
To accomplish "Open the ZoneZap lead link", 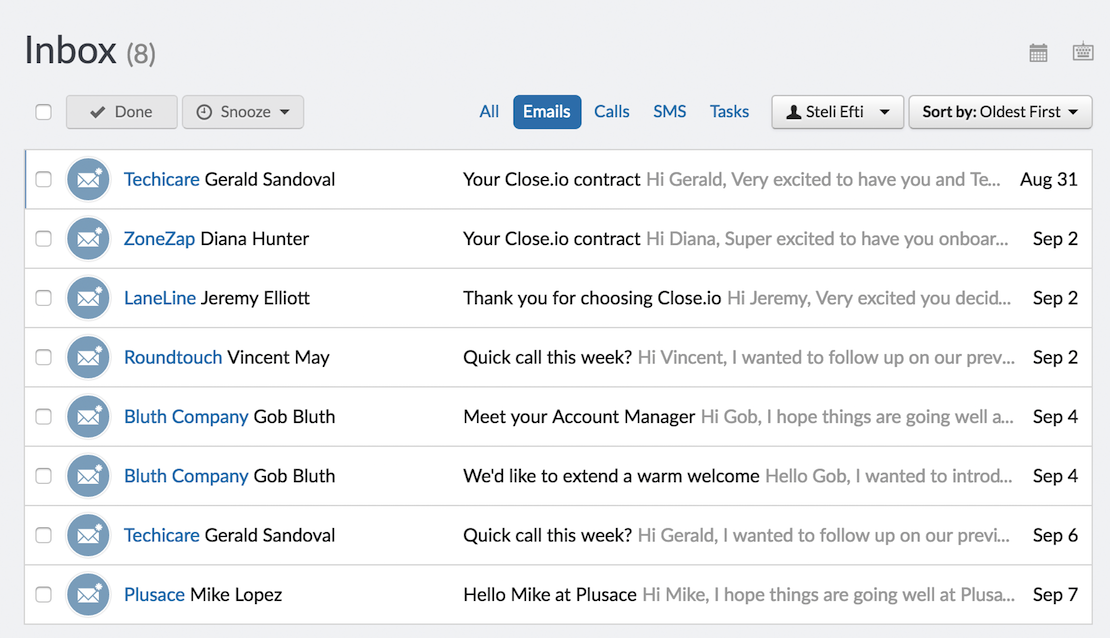I will pyautogui.click(x=159, y=239).
